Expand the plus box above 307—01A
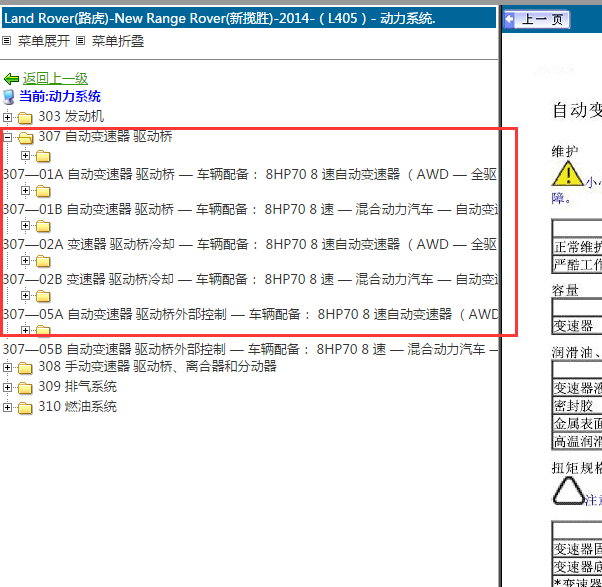The height and width of the screenshot is (587, 602). click(x=25, y=155)
